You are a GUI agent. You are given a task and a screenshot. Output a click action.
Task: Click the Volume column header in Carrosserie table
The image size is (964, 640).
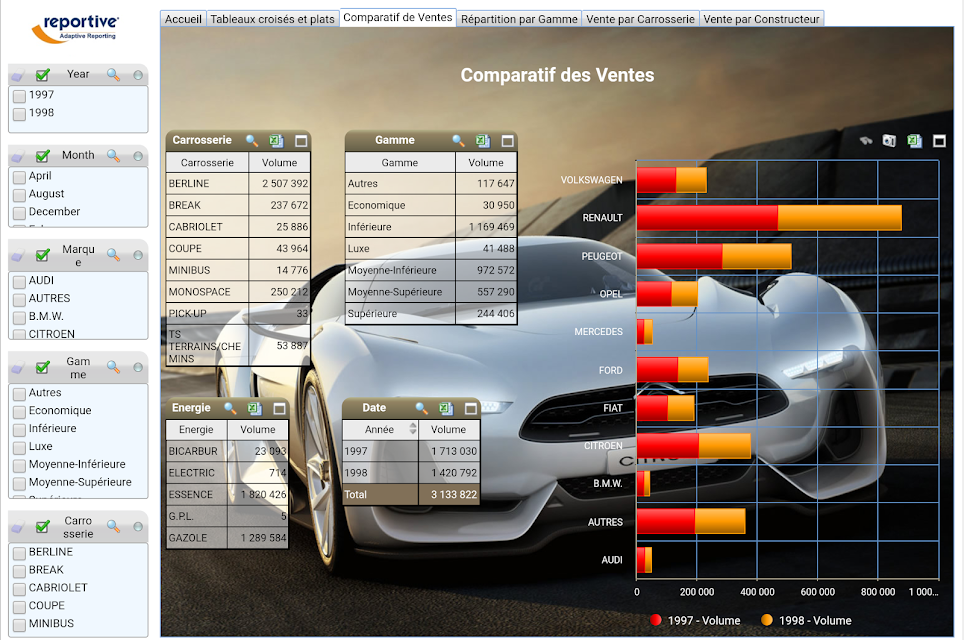point(279,163)
